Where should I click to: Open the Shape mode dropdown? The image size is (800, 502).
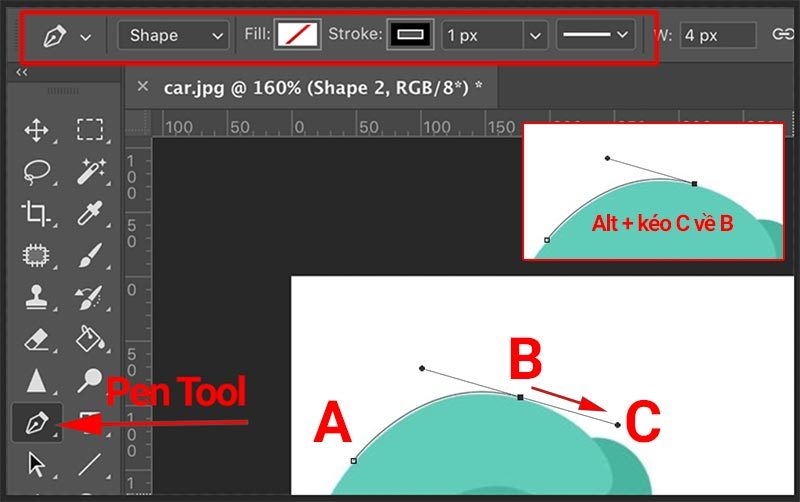tap(173, 35)
